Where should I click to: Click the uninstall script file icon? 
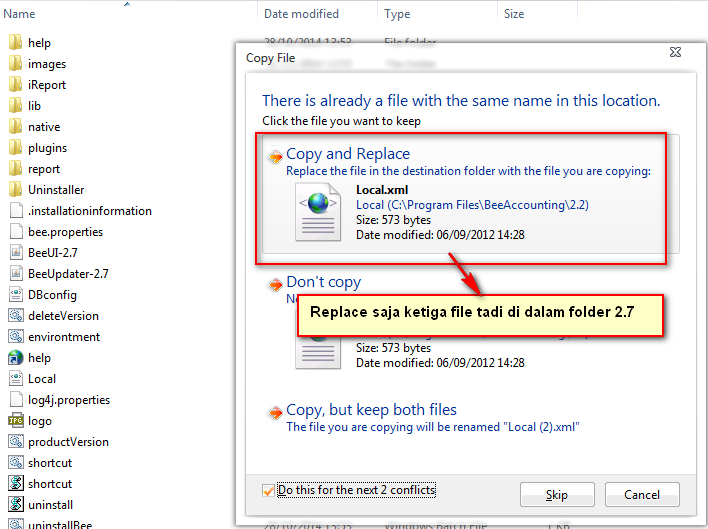pyautogui.click(x=16, y=504)
